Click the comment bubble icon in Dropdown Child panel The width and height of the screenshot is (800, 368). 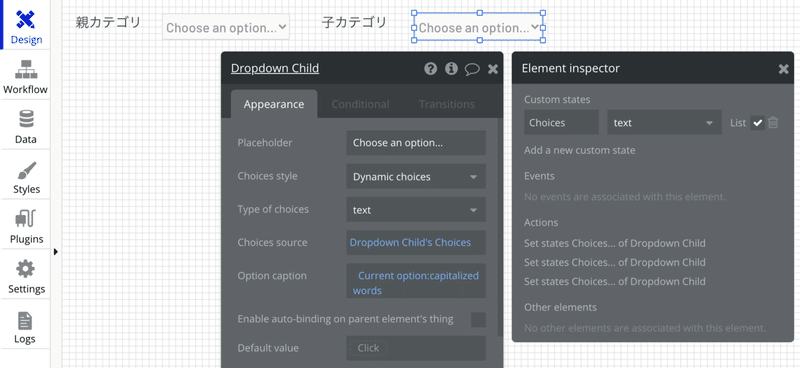pos(472,69)
